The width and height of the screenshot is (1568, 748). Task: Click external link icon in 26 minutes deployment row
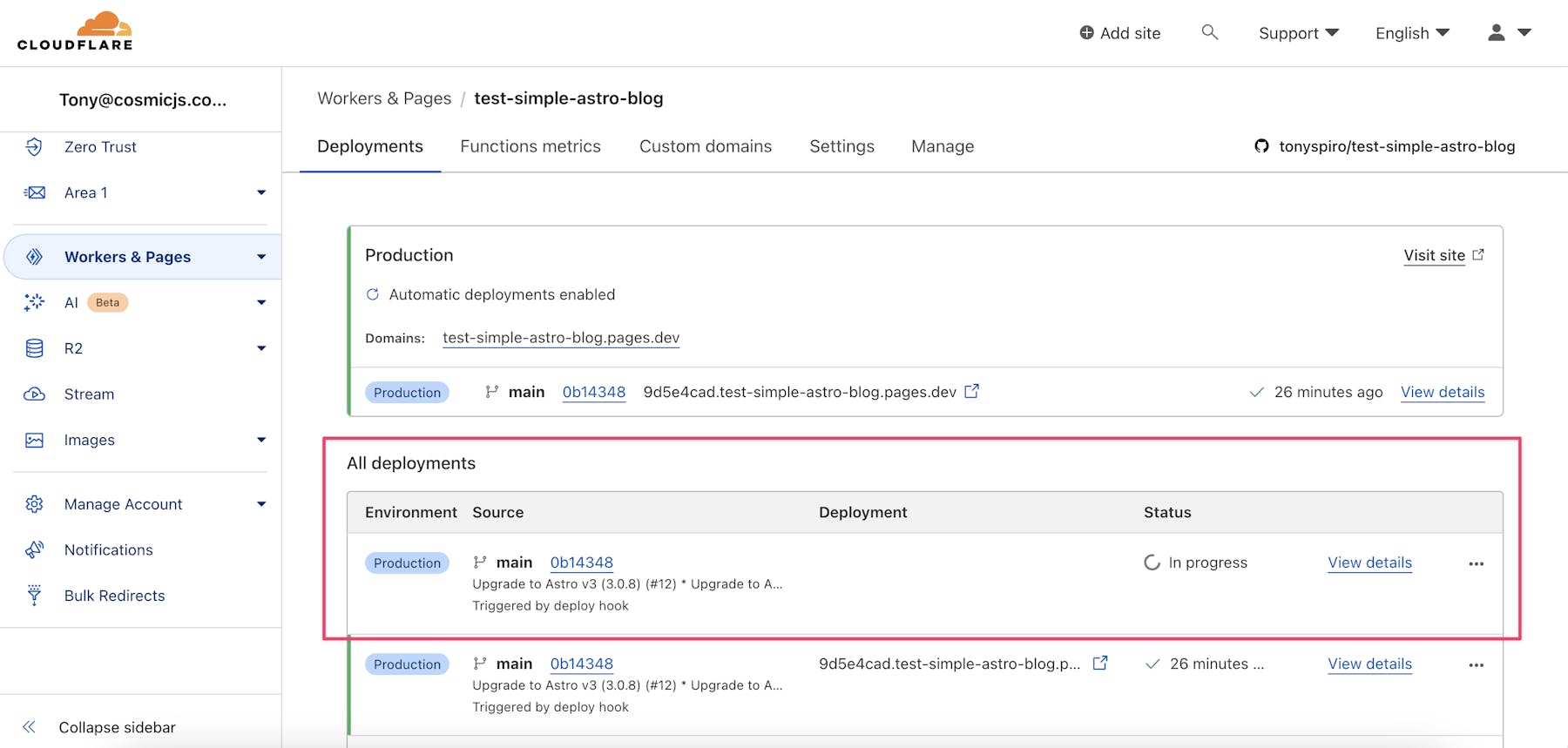[1100, 663]
